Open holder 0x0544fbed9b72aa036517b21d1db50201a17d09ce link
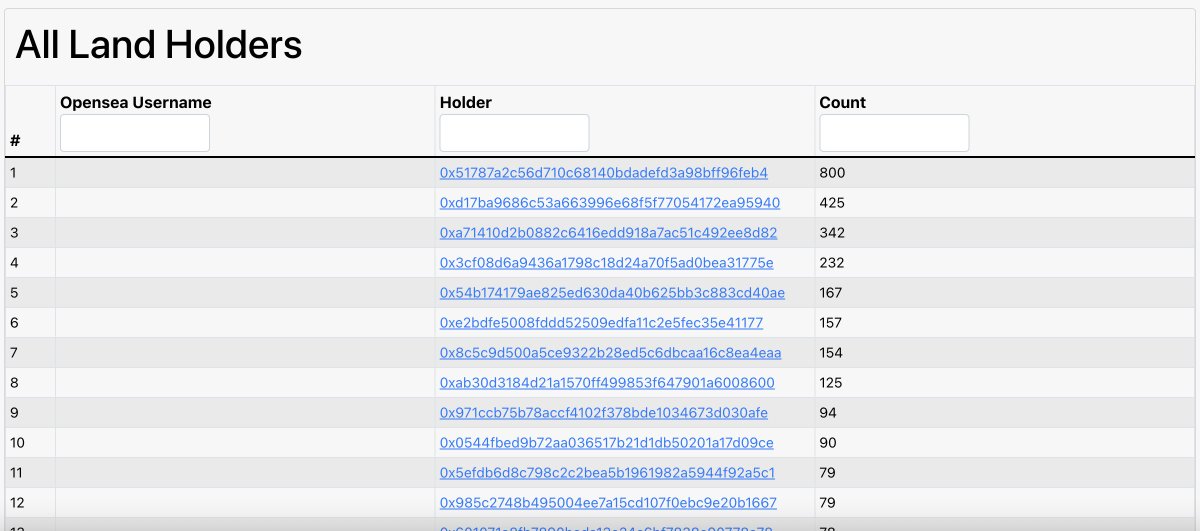The width and height of the screenshot is (1200, 531). [x=607, y=443]
